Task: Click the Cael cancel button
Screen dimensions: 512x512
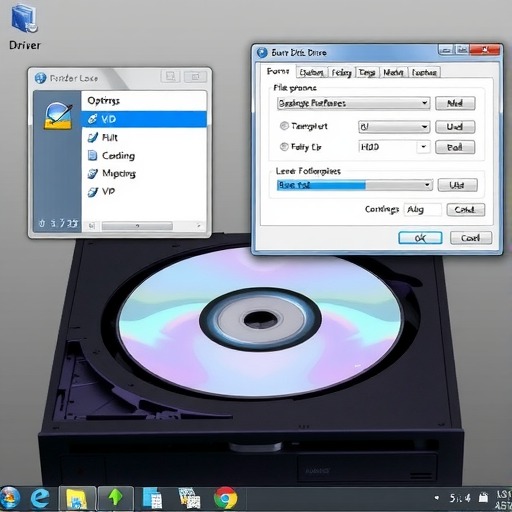Action: [x=471, y=238]
